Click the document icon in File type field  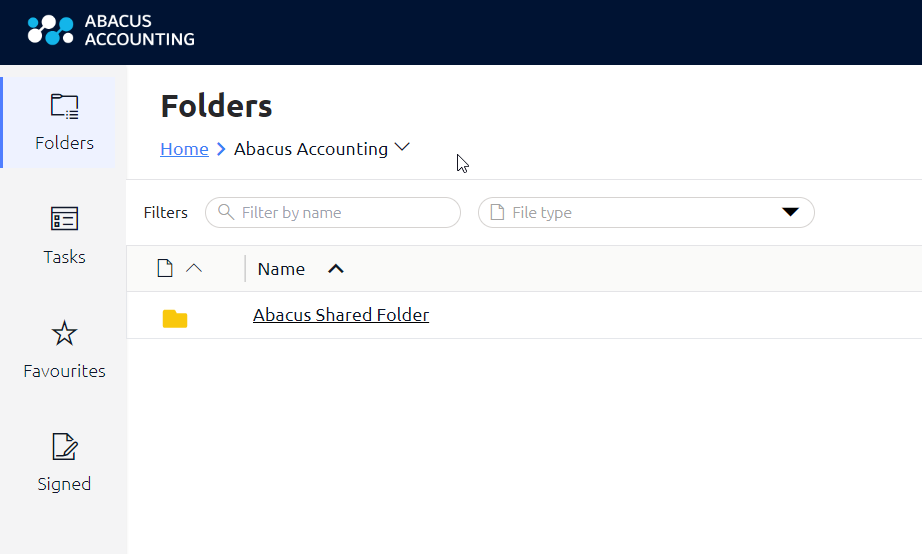[497, 212]
